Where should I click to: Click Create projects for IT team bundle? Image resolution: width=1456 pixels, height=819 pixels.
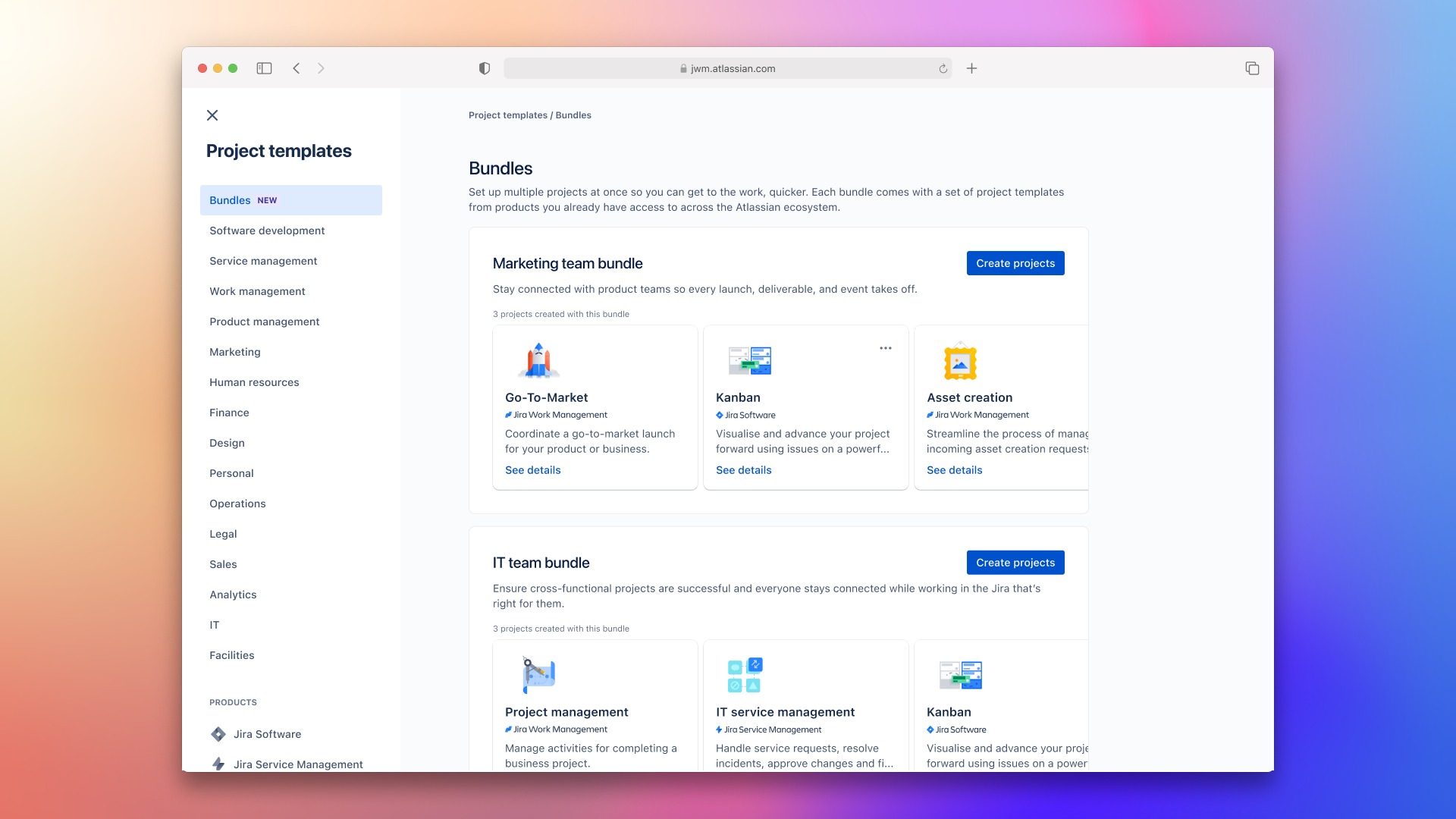(1015, 562)
